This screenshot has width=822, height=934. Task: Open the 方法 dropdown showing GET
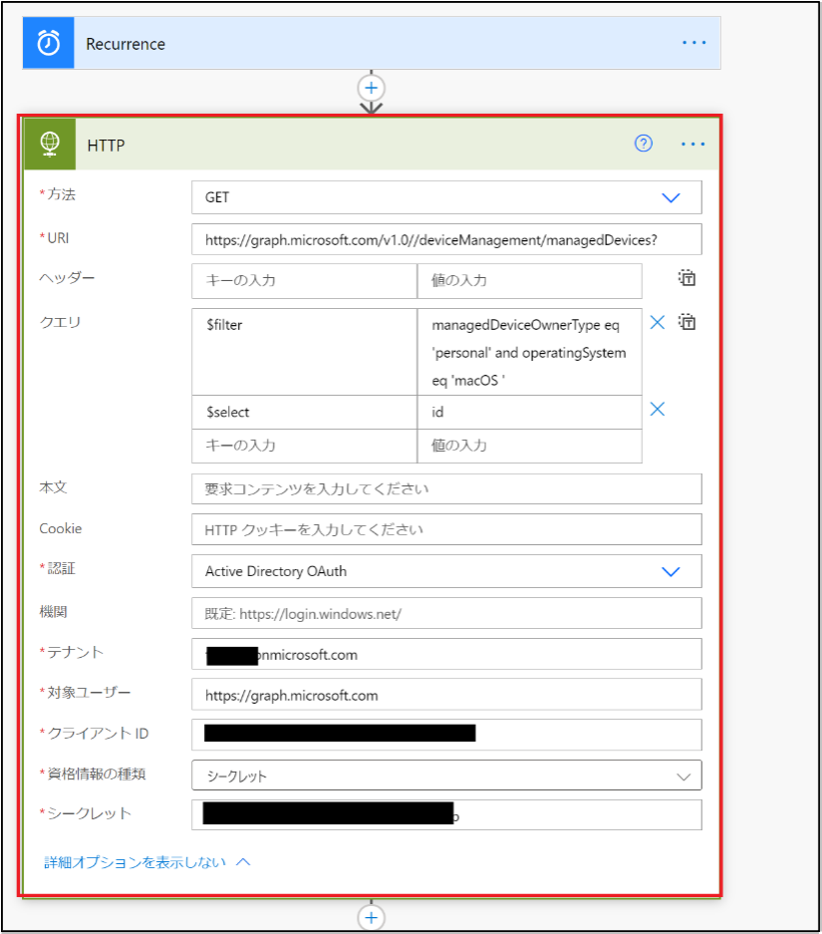pos(447,197)
